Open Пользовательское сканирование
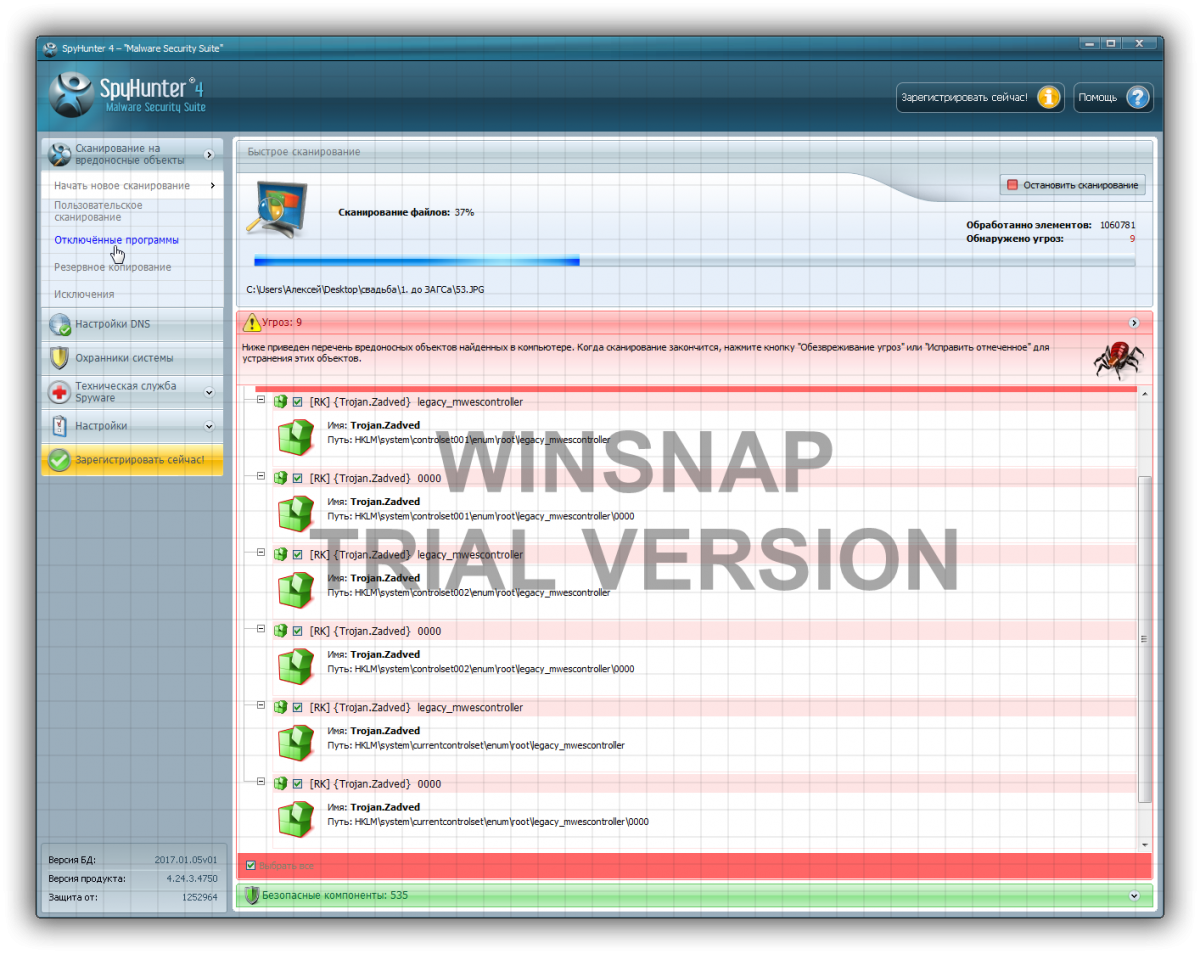Screen dimensions: 1200x954 pos(98,211)
